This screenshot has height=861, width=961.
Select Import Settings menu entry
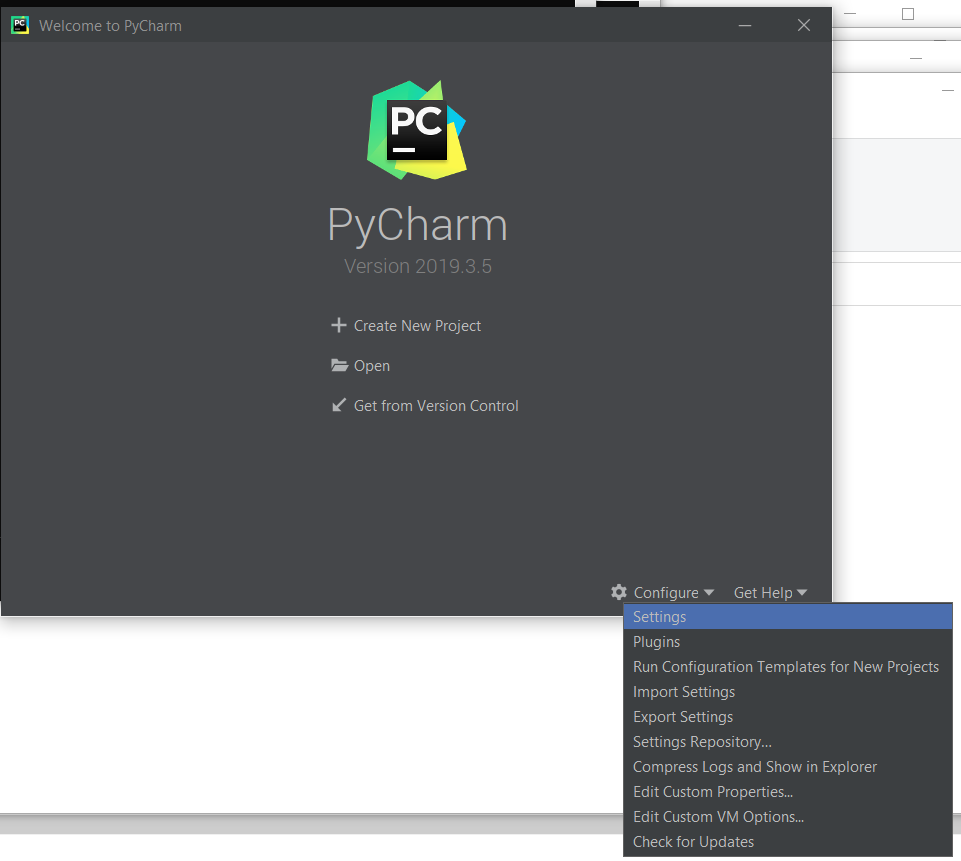683,692
